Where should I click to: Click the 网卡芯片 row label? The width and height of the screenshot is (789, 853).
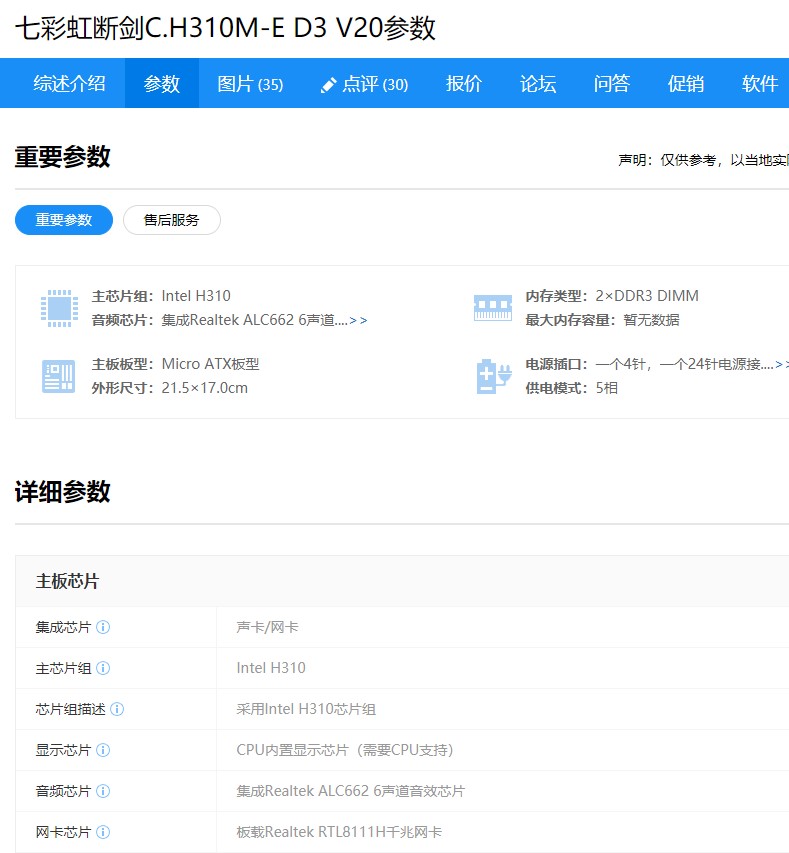point(63,832)
